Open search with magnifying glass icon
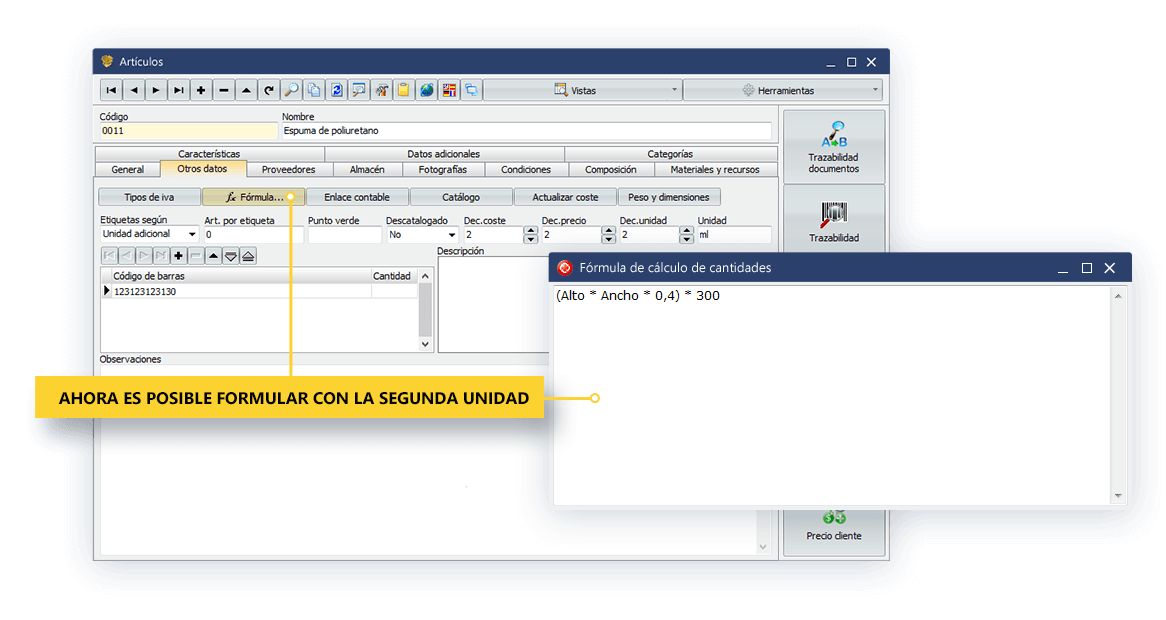 [291, 90]
